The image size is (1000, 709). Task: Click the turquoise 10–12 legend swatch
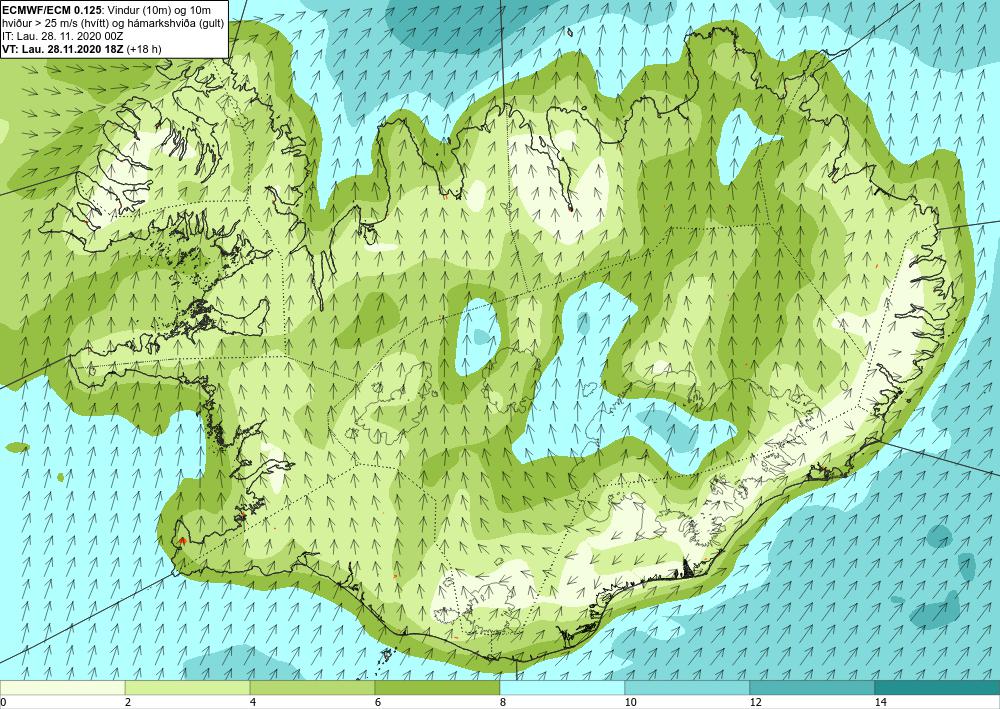click(688, 687)
